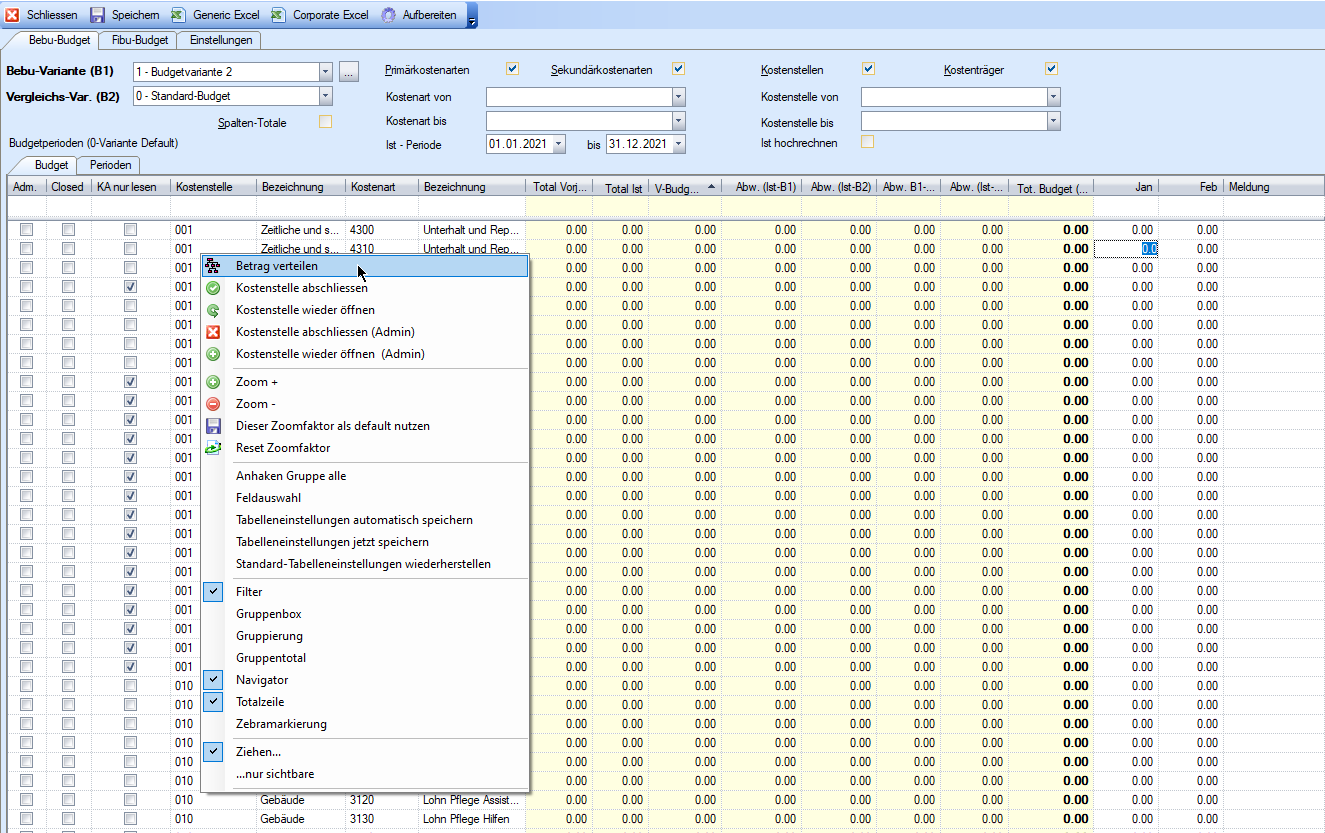Click the Aufbereiten gear icon
Screen dimensions: 1325x833
tap(387, 15)
